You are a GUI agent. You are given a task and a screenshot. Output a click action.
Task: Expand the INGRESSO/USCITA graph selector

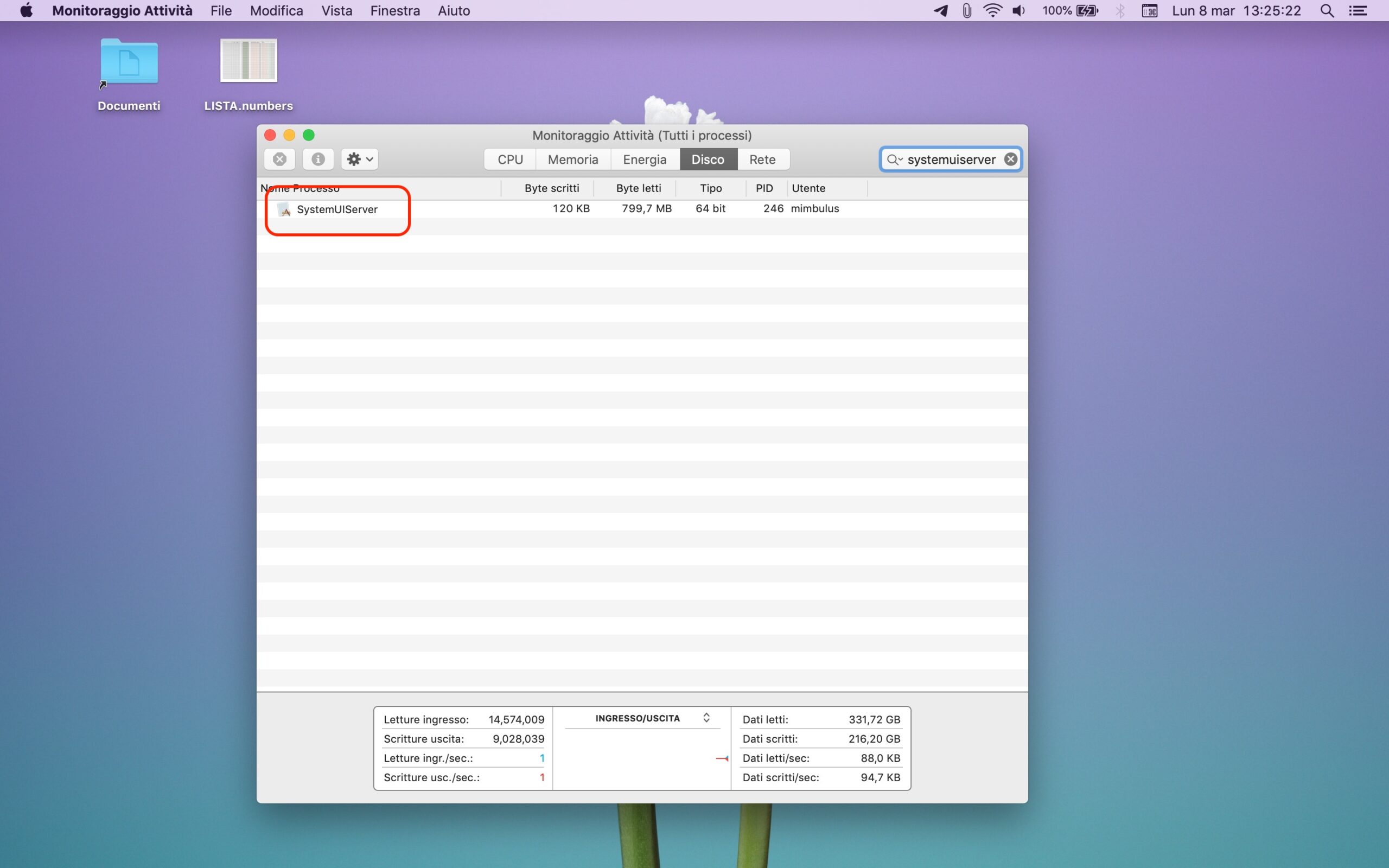pos(706,718)
